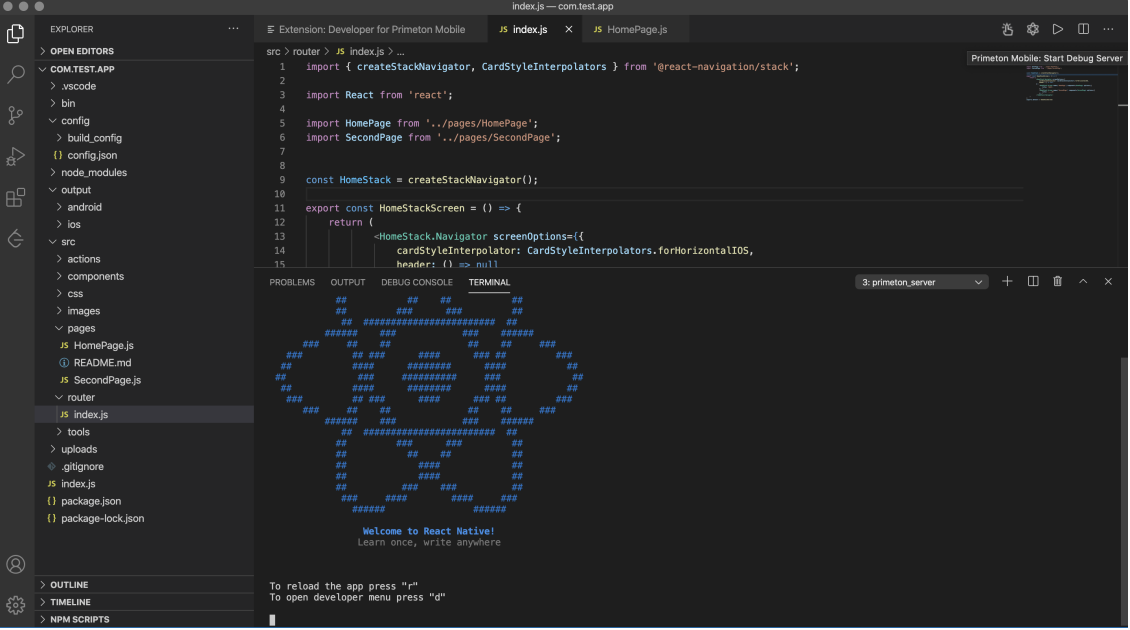Switch to the HomePage.js editor tab

point(636,30)
